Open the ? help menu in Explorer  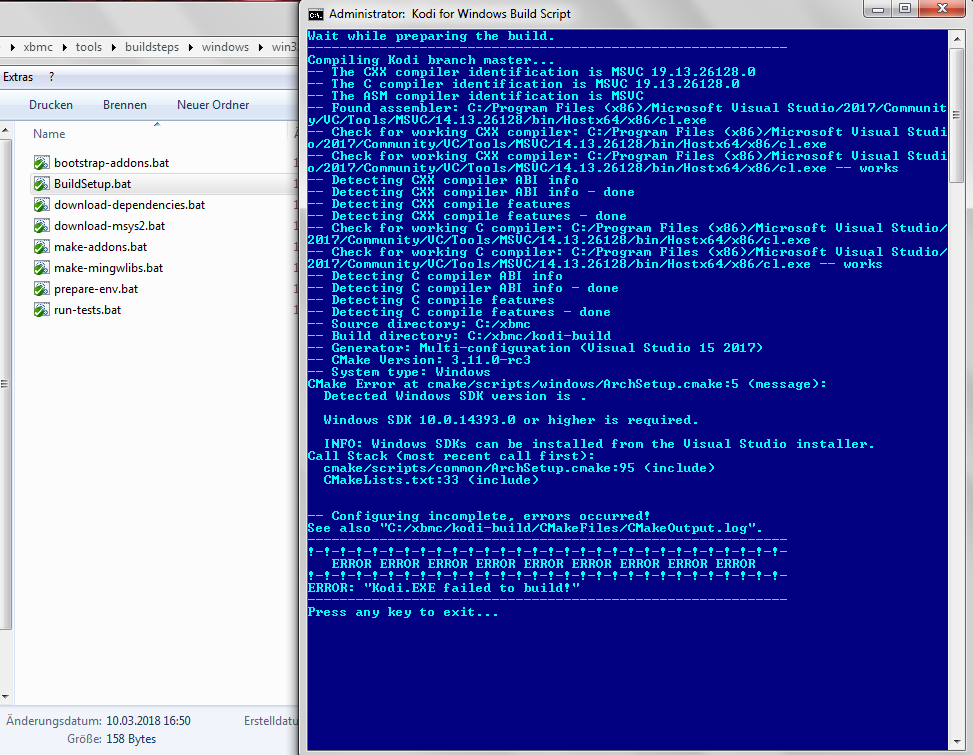(x=52, y=77)
